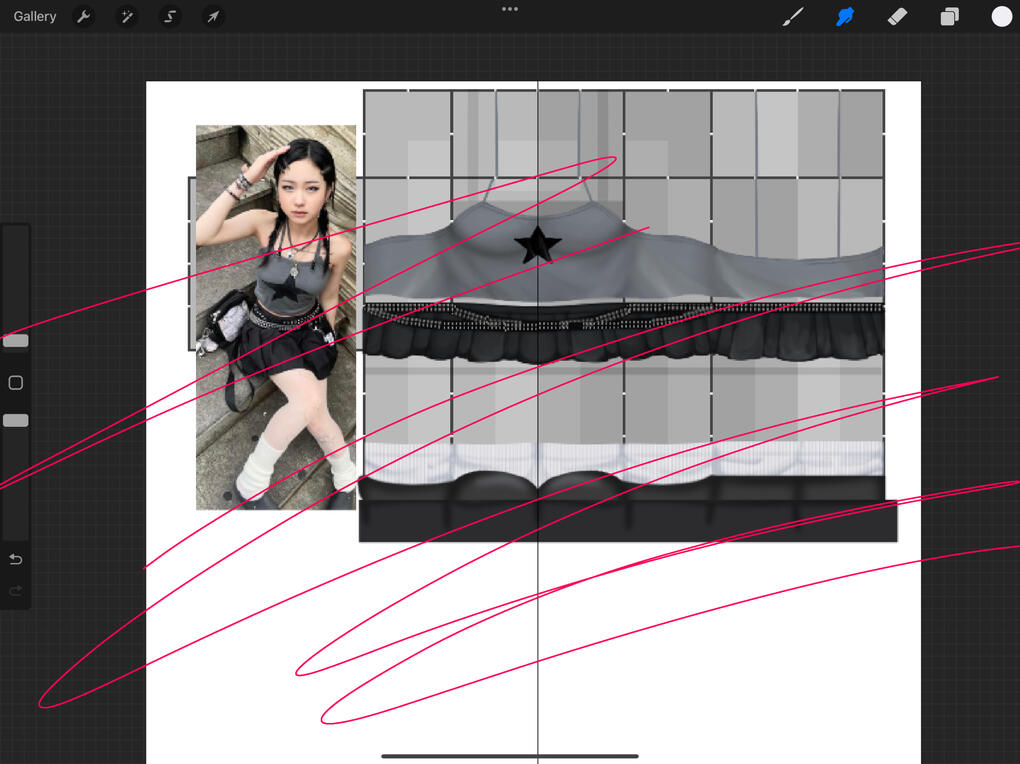Tap the home indicator bar

(x=510, y=756)
